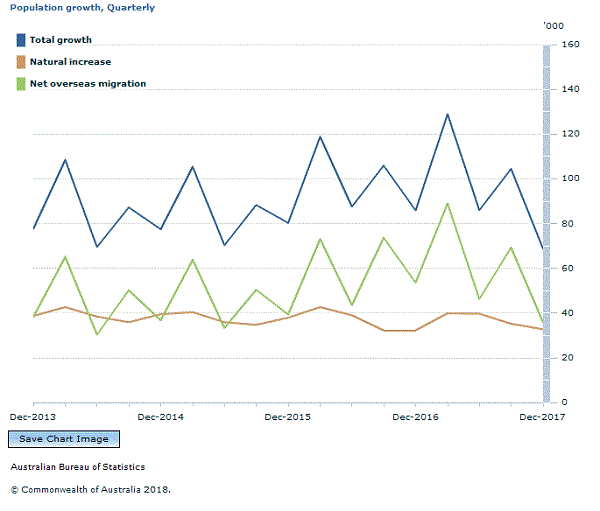Click the '000 unit label above the y-axis
The width and height of the screenshot is (600, 511).
click(x=553, y=24)
